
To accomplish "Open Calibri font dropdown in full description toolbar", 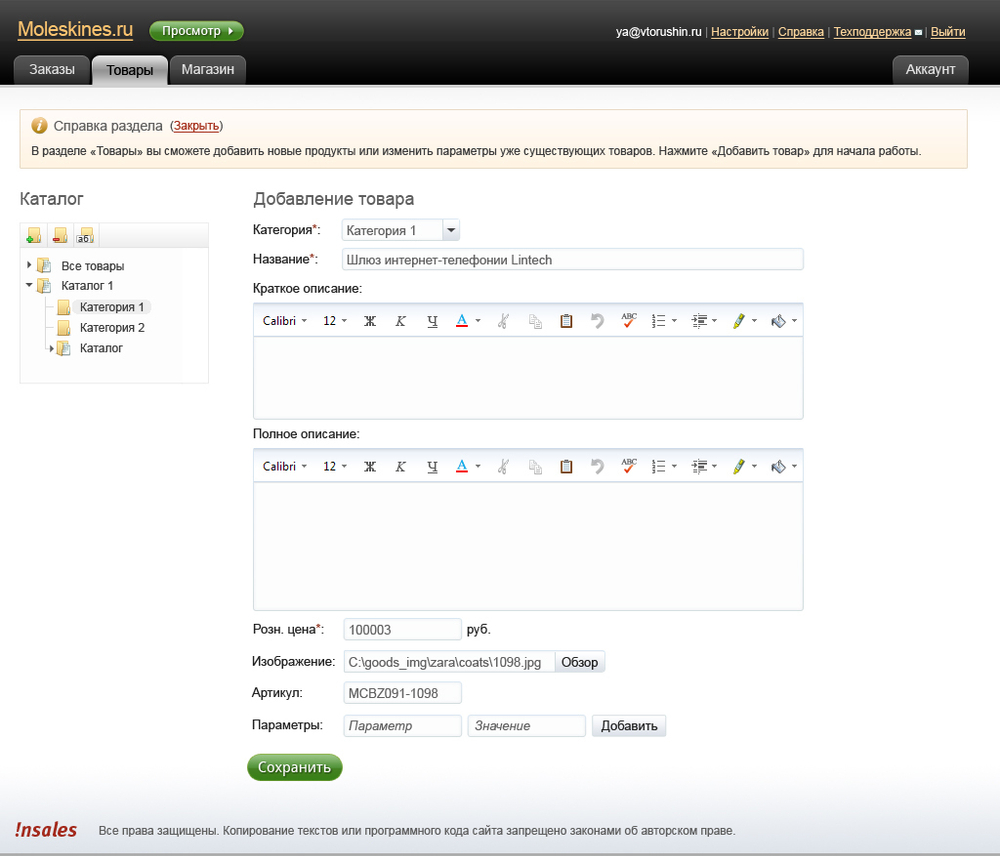I will 284,466.
